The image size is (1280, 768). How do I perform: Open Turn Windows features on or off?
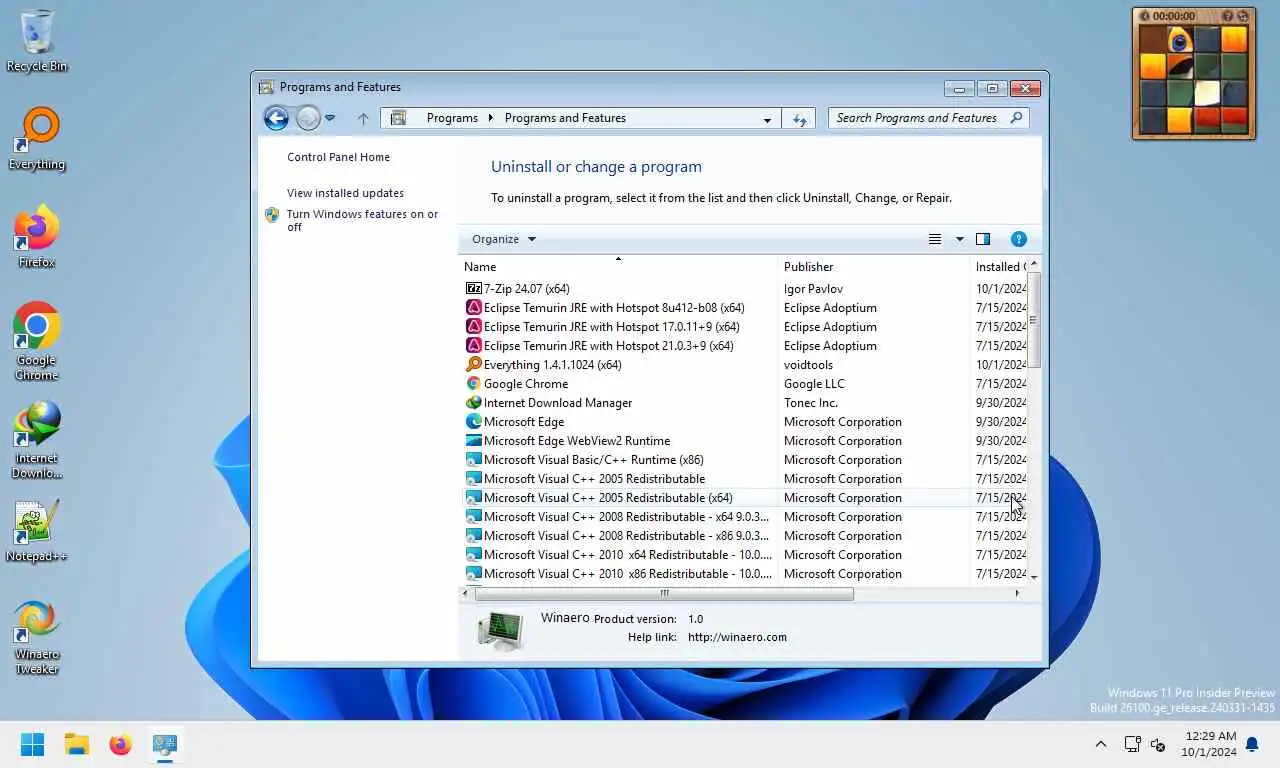362,220
